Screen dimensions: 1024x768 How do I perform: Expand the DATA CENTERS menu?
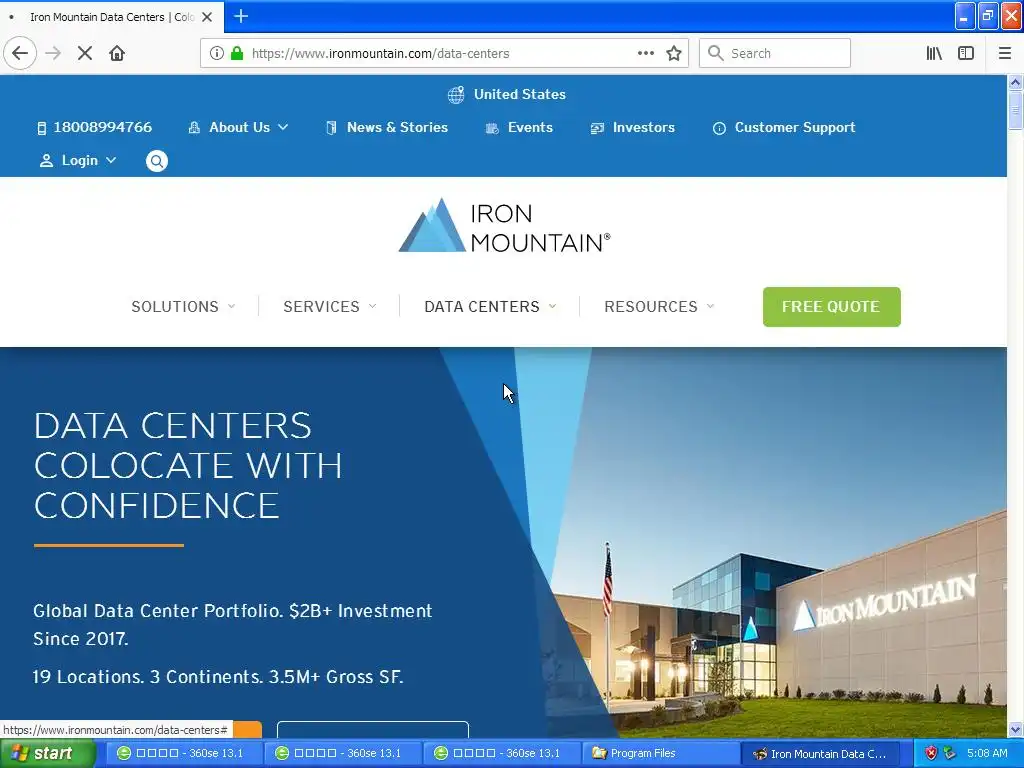490,306
